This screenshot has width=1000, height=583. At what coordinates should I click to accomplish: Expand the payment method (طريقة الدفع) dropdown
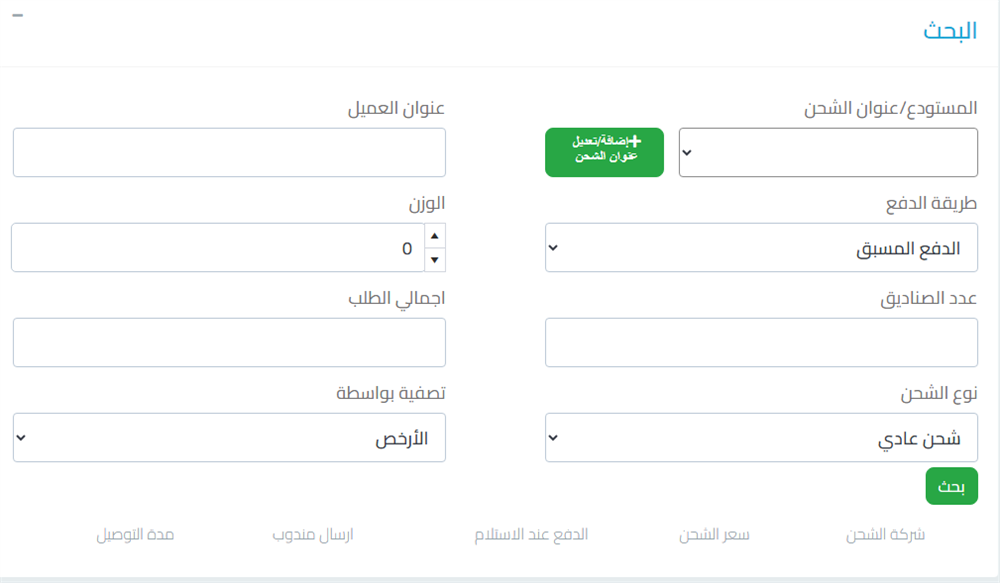pos(761,248)
